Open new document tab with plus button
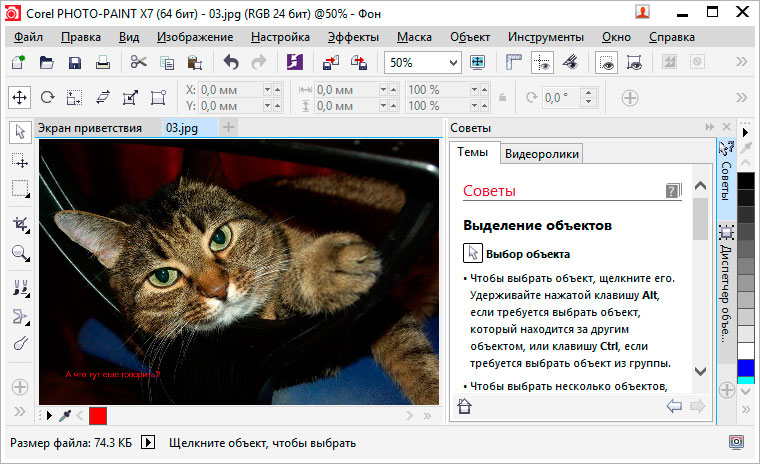760x464 pixels. coord(229,128)
